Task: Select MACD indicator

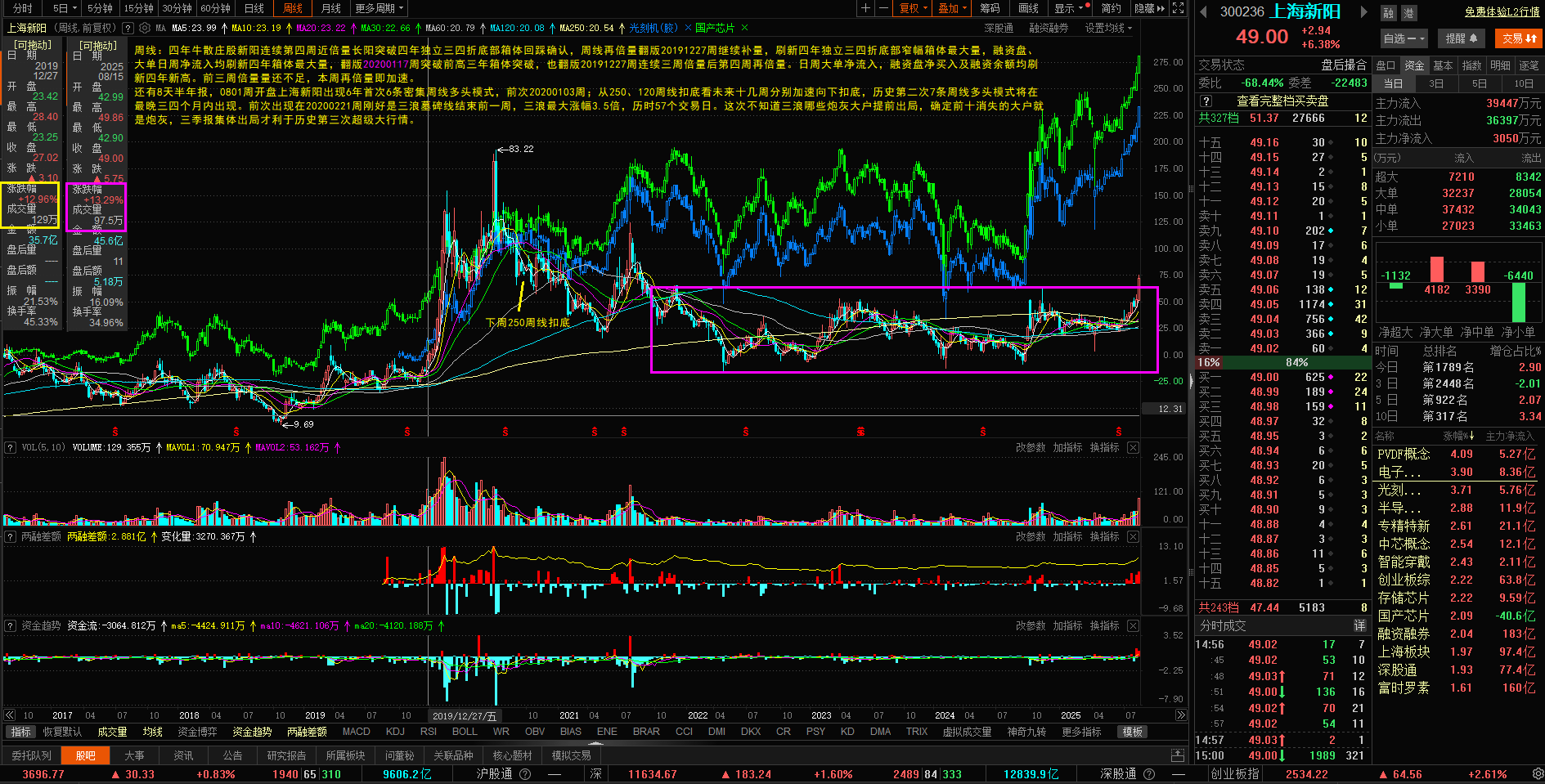Action: pos(356,732)
